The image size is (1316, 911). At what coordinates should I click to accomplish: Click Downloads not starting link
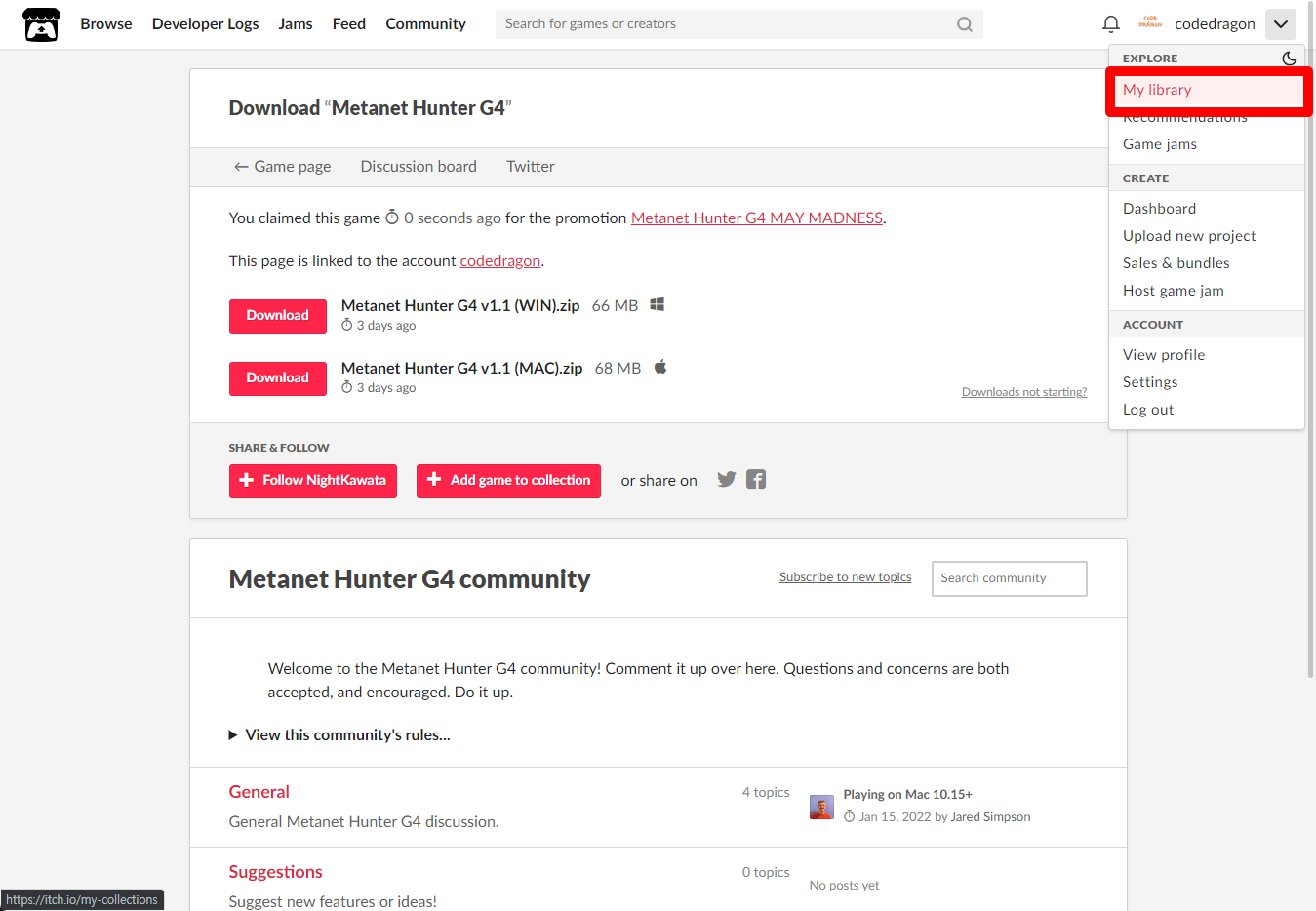point(1024,392)
